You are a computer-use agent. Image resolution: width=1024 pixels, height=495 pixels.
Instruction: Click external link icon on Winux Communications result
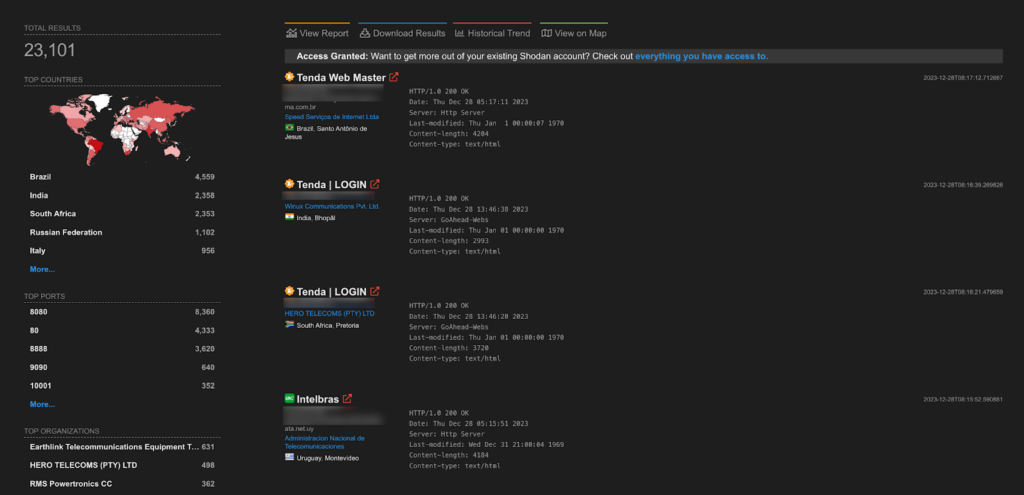375,184
